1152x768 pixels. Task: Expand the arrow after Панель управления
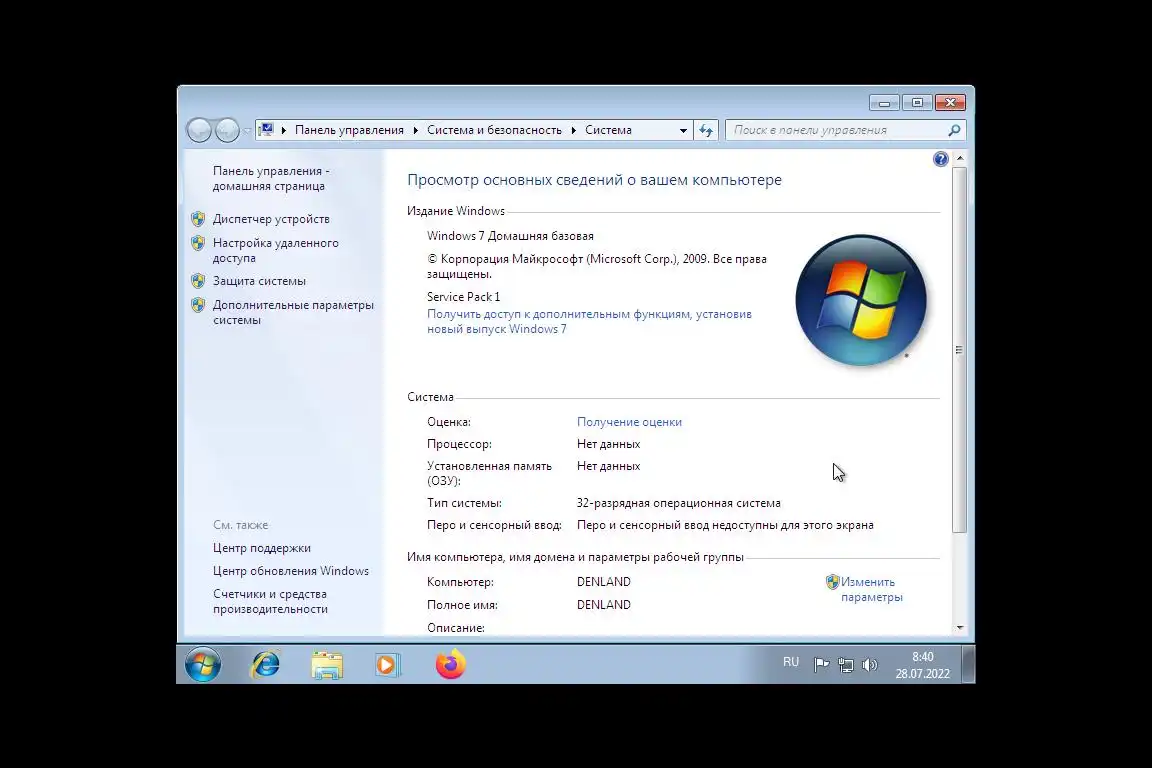(x=416, y=130)
